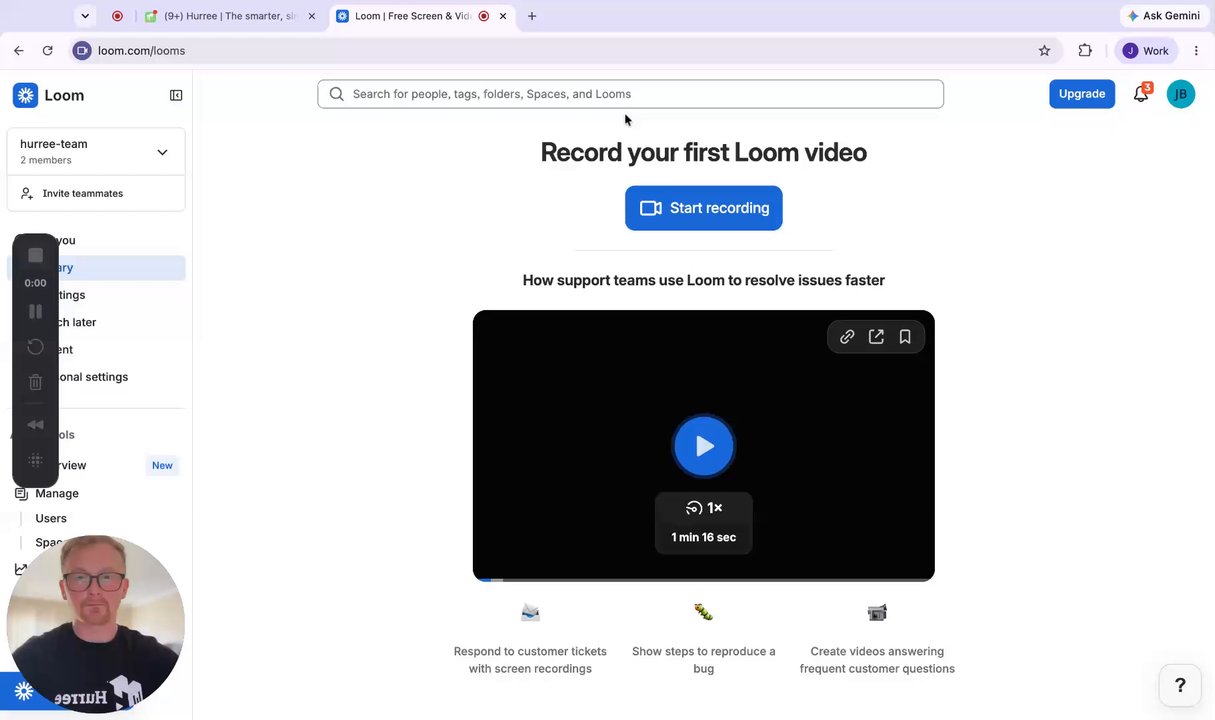Image resolution: width=1215 pixels, height=720 pixels.
Task: Click the rewind icon in the recording bar
Action: (36, 425)
